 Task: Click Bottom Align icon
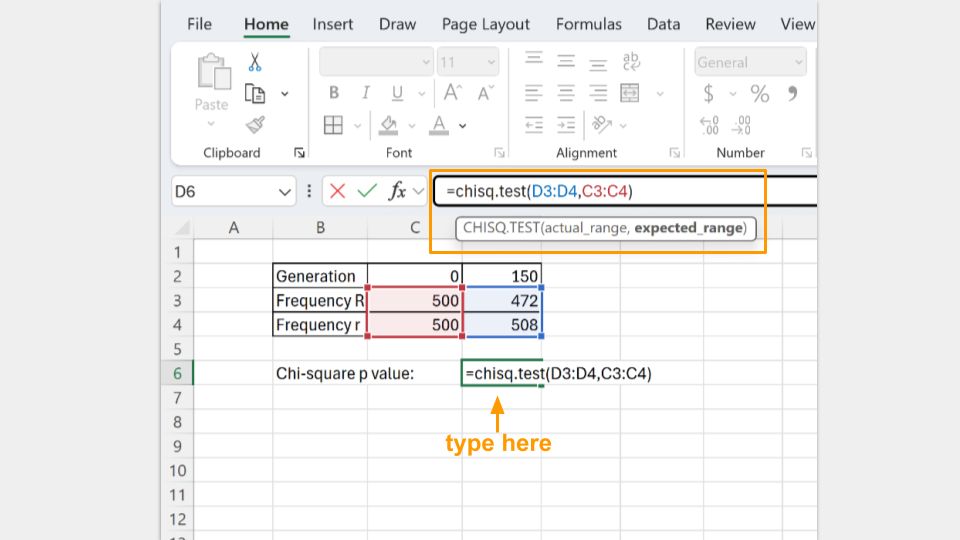pos(598,64)
